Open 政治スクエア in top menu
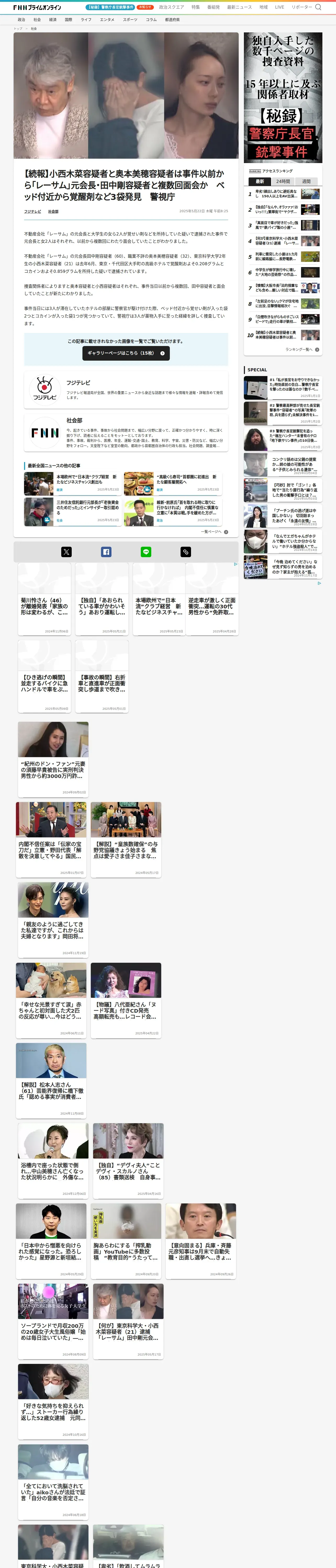Screen dimensions: 336x1568 coord(171,7)
